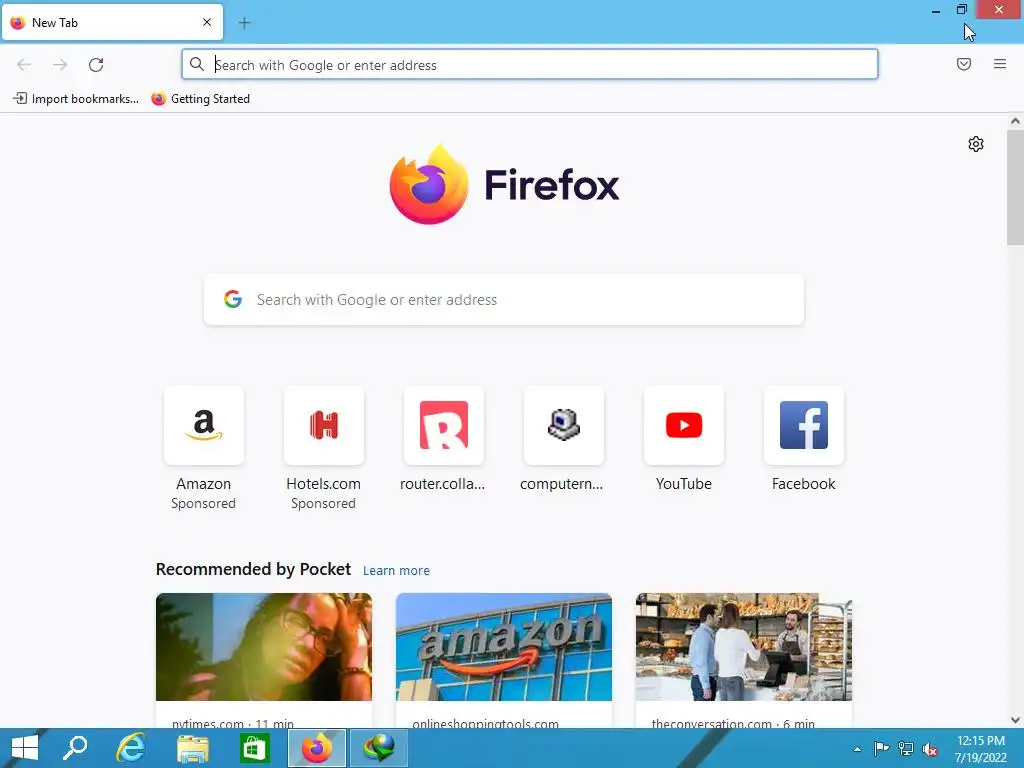
Task: Open the computern... shortcut tile
Action: 564,425
